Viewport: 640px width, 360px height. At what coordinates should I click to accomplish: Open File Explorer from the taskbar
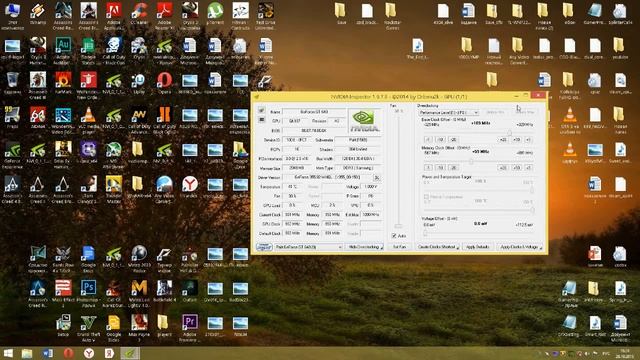[x=27, y=353]
